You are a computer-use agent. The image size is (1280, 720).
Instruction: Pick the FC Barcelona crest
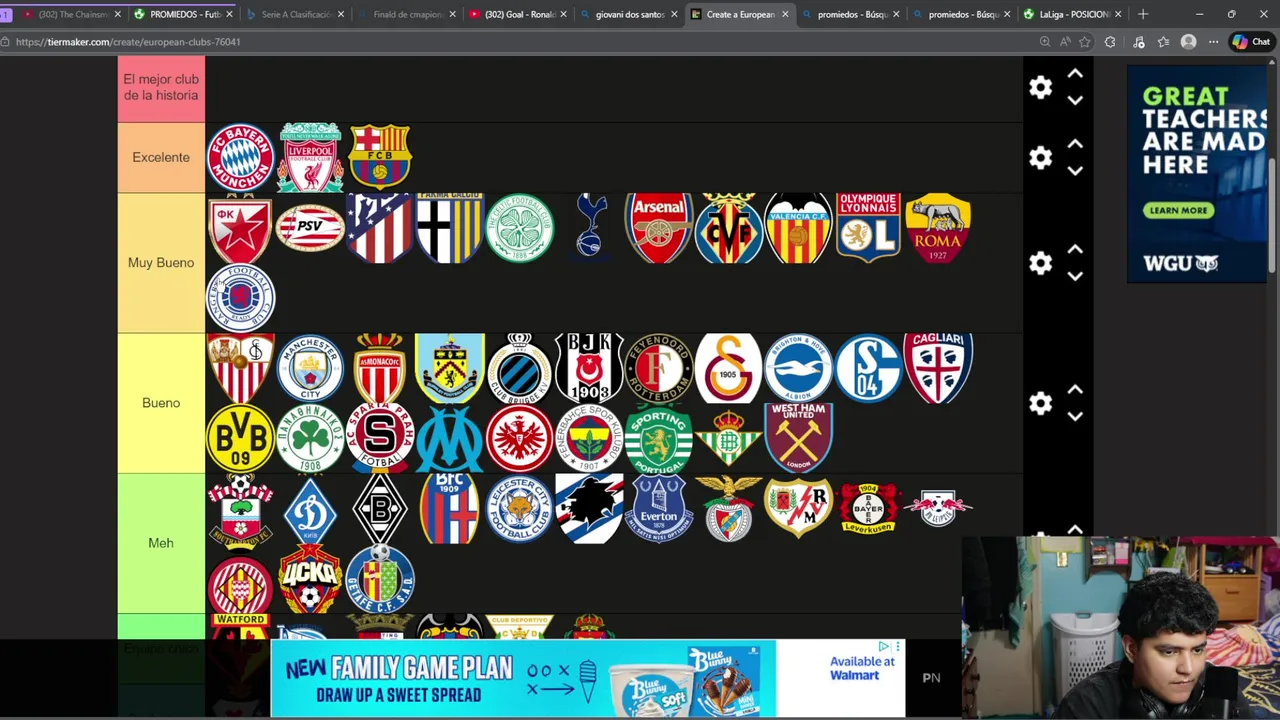click(x=380, y=157)
